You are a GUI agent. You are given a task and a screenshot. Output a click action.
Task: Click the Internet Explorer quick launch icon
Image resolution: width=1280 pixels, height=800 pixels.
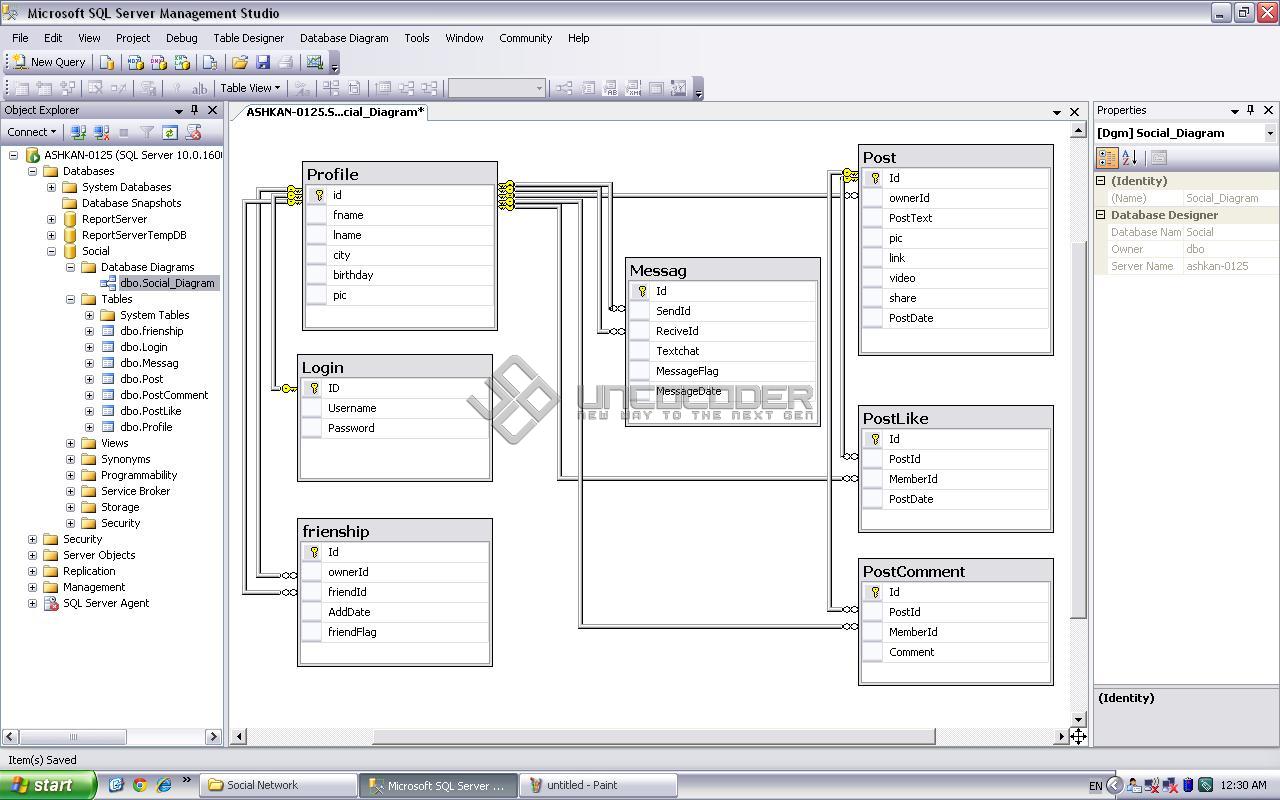164,785
